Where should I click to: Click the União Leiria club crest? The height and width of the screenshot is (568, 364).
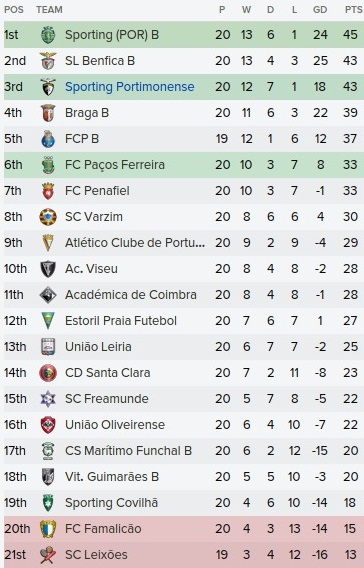coord(48,347)
